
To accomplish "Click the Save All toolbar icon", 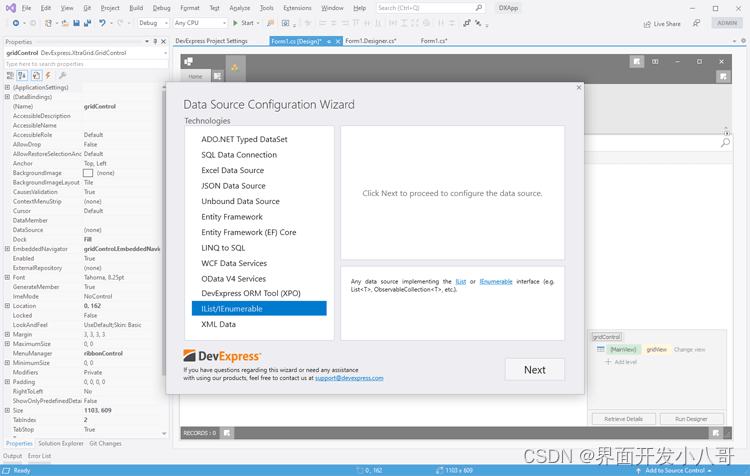I will tap(87, 23).
